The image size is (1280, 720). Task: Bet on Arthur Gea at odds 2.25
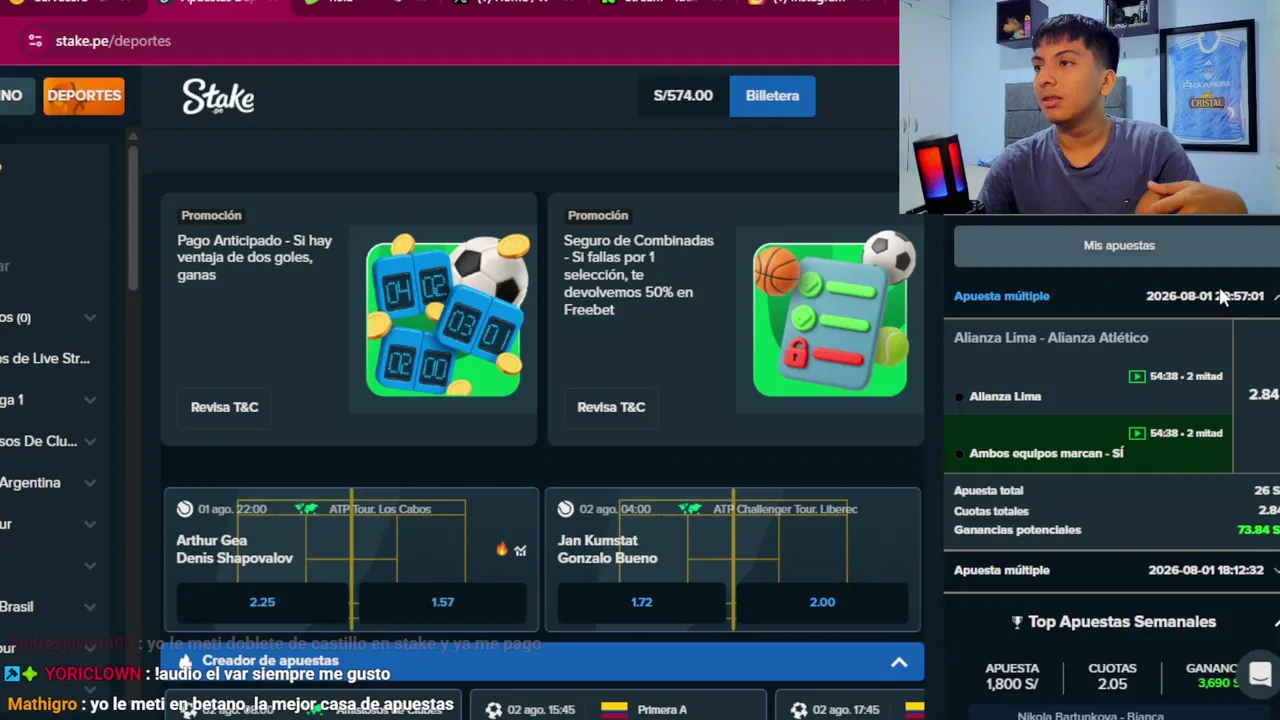(x=262, y=602)
